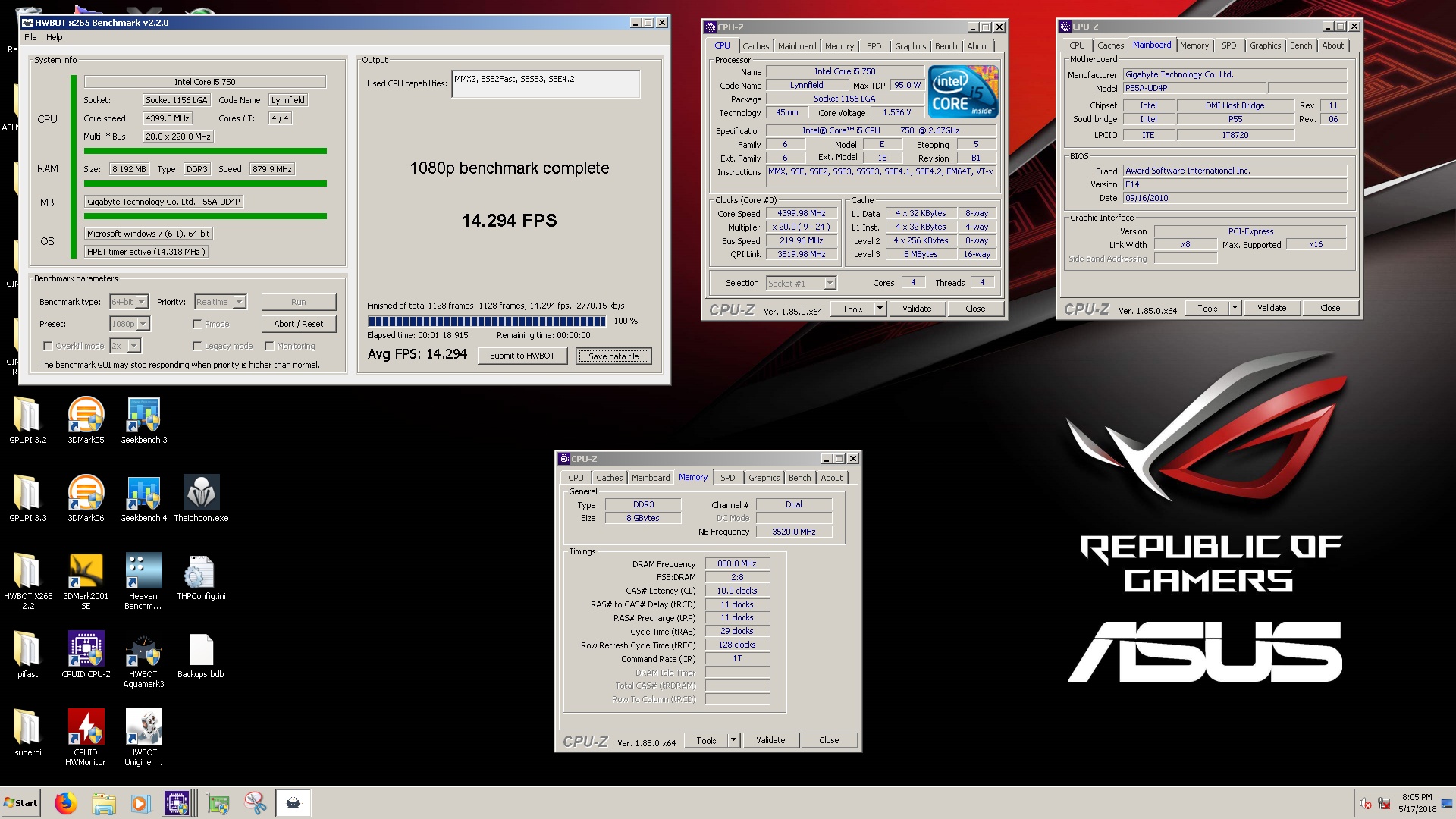Screen dimensions: 1456x819
Task: Open the Socket #1 selection dropdown
Action: (x=801, y=283)
